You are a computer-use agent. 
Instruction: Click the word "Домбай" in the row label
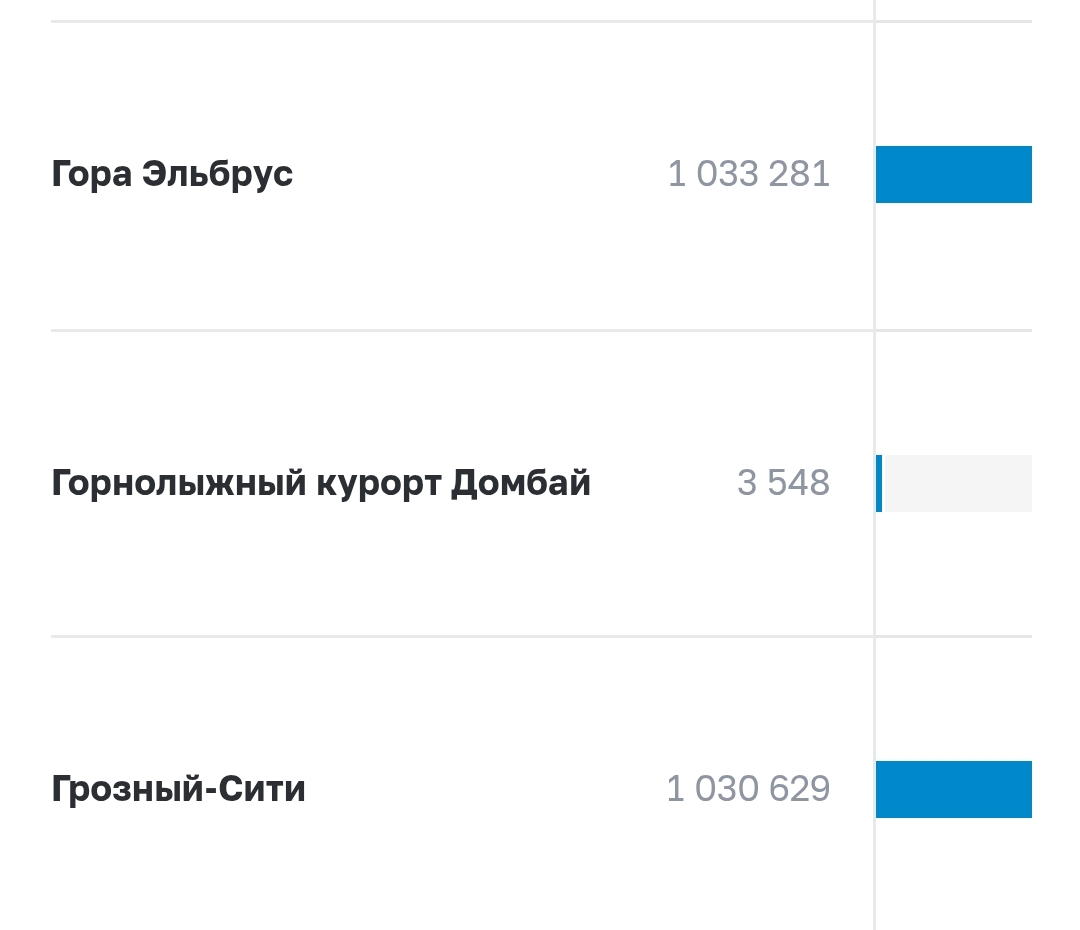(x=521, y=484)
